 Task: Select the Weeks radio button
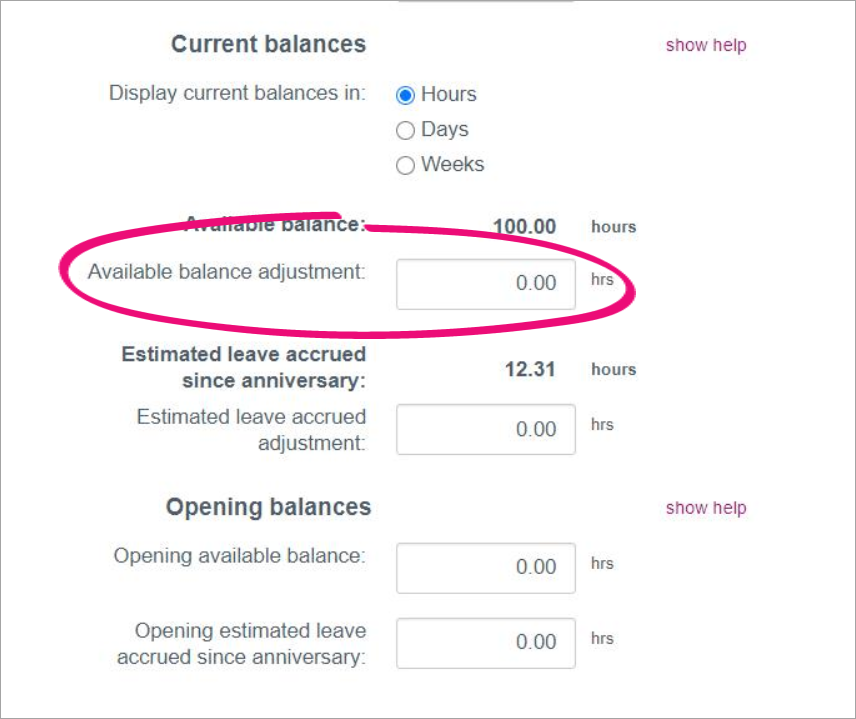click(405, 166)
